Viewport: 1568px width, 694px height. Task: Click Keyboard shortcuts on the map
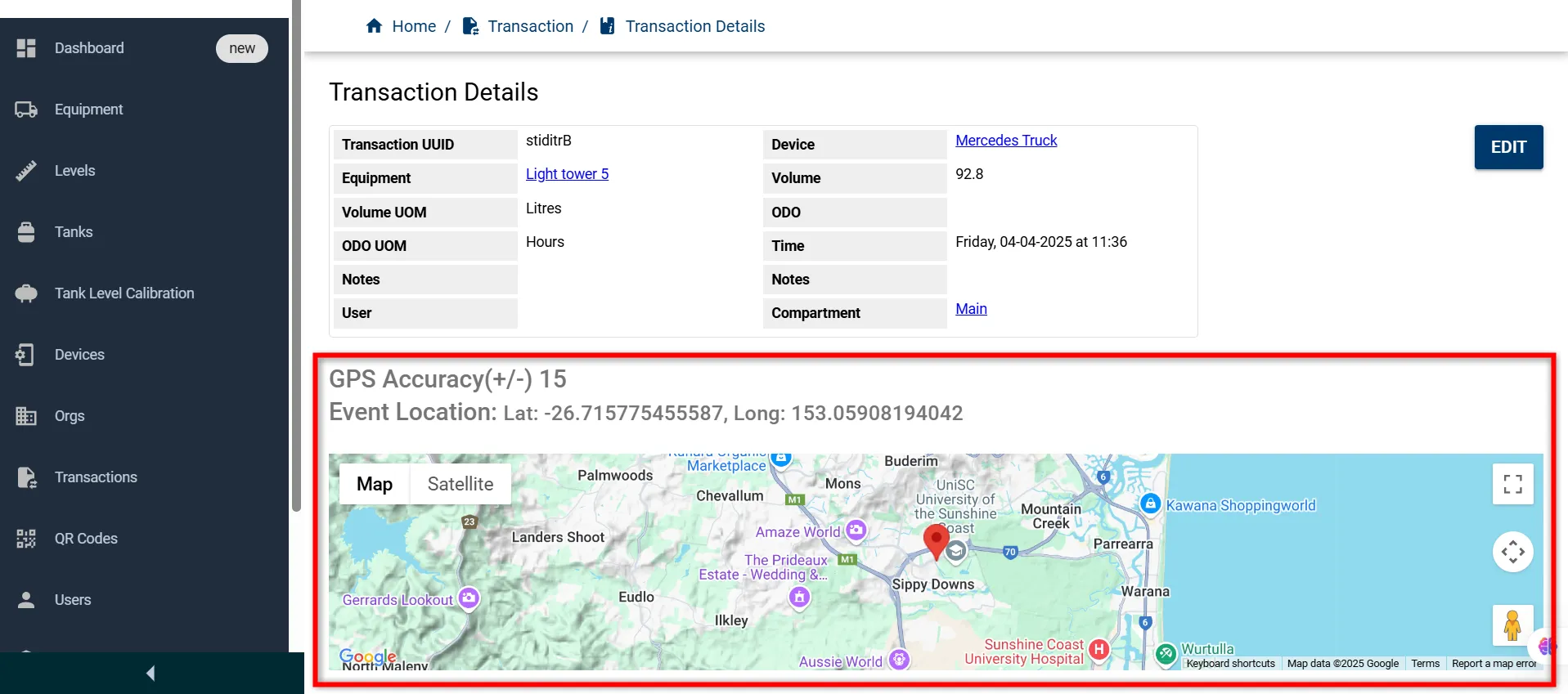[x=1230, y=664]
